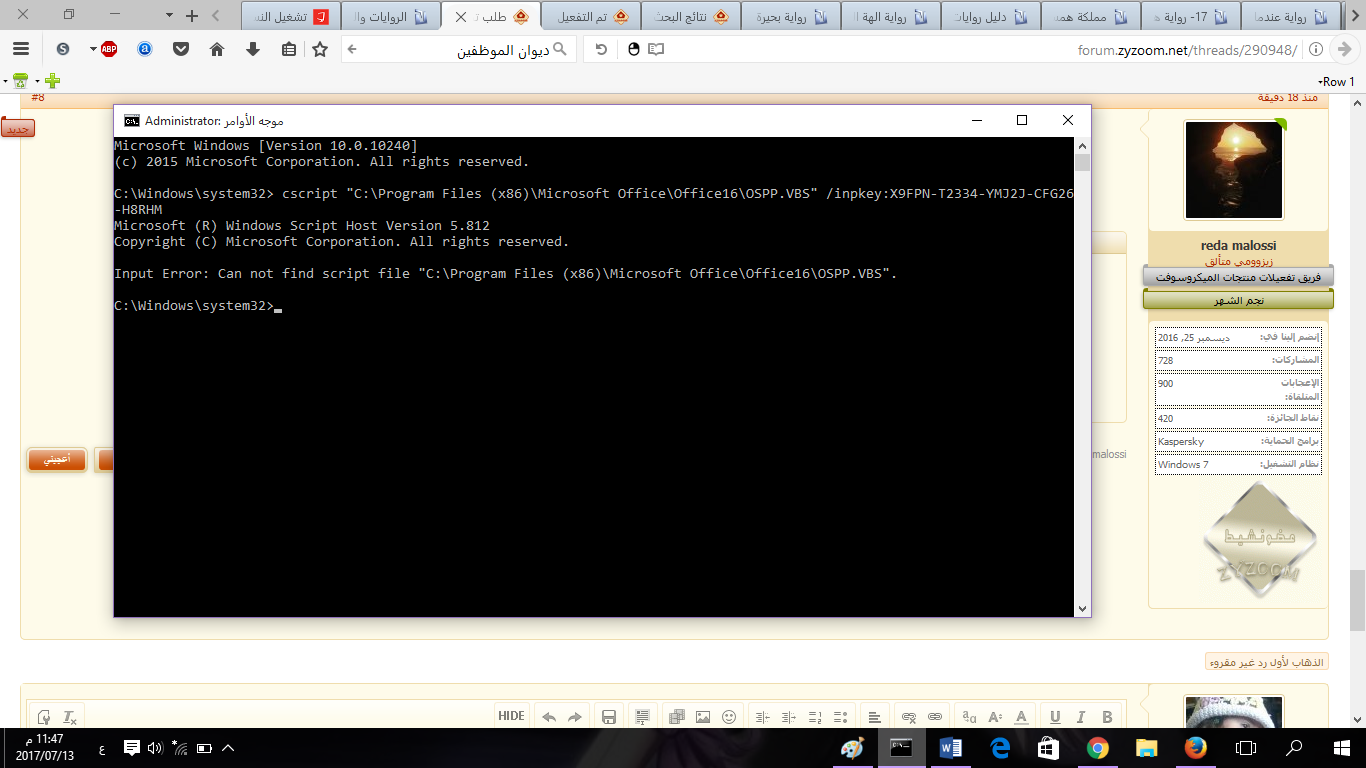Open the downloads arrow icon
Screen dimensions: 1366x768
(253, 49)
